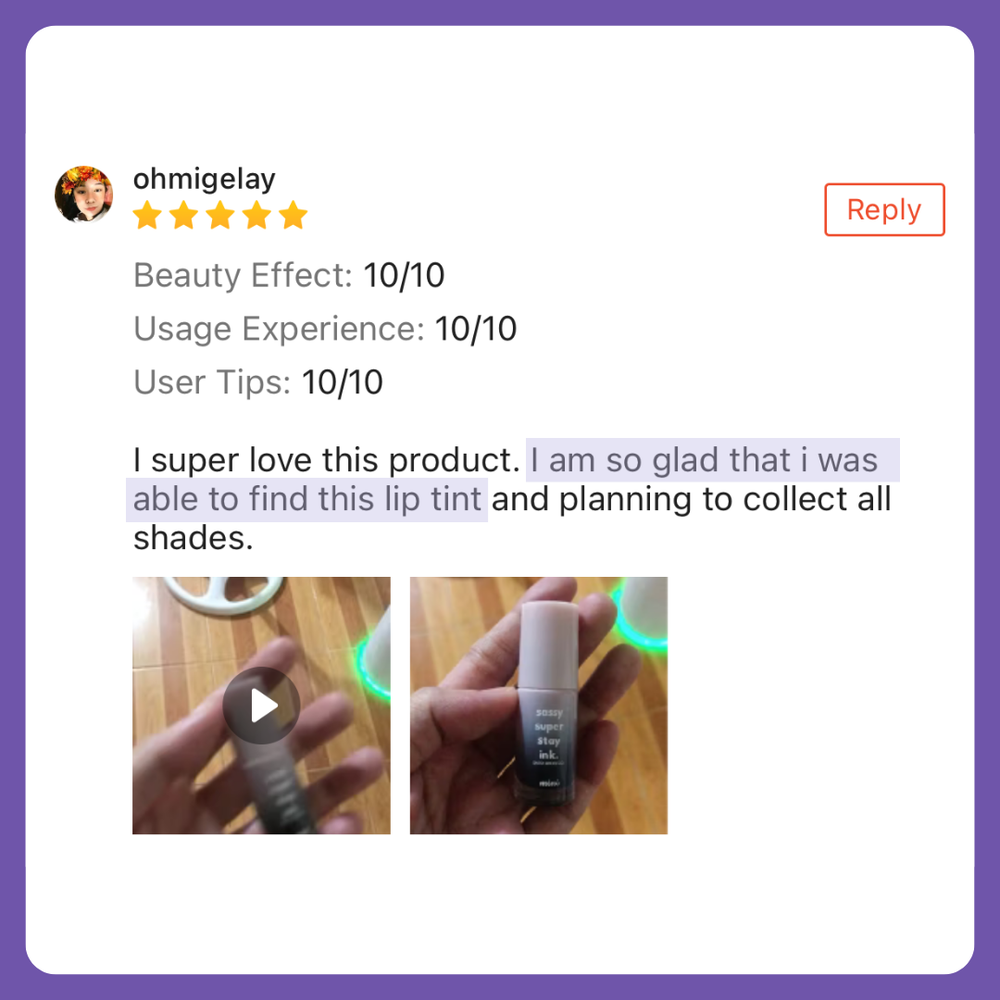1000x1000 pixels.
Task: Click the word 'shades.' in review
Action: [x=193, y=538]
